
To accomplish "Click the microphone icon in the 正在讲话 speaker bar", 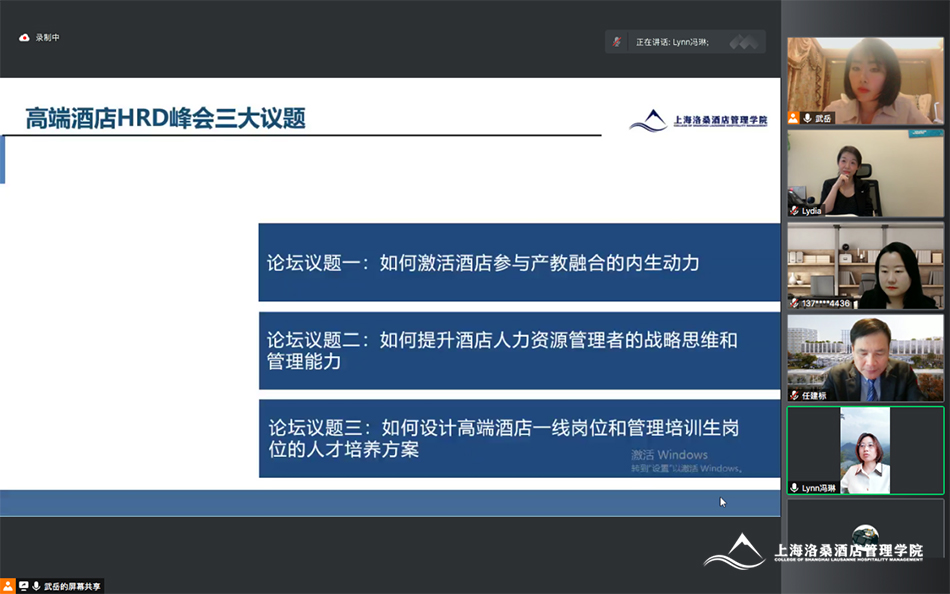I will 617,42.
